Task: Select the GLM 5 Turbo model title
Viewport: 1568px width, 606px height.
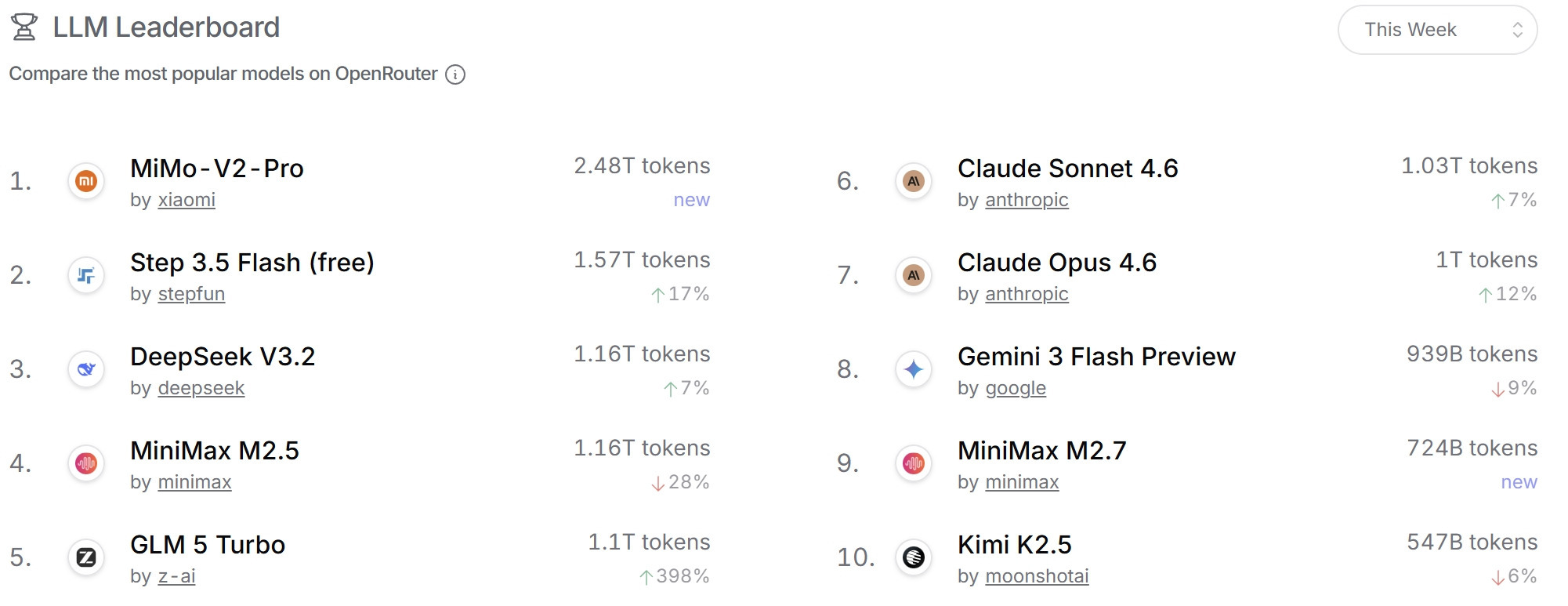Action: 208,545
